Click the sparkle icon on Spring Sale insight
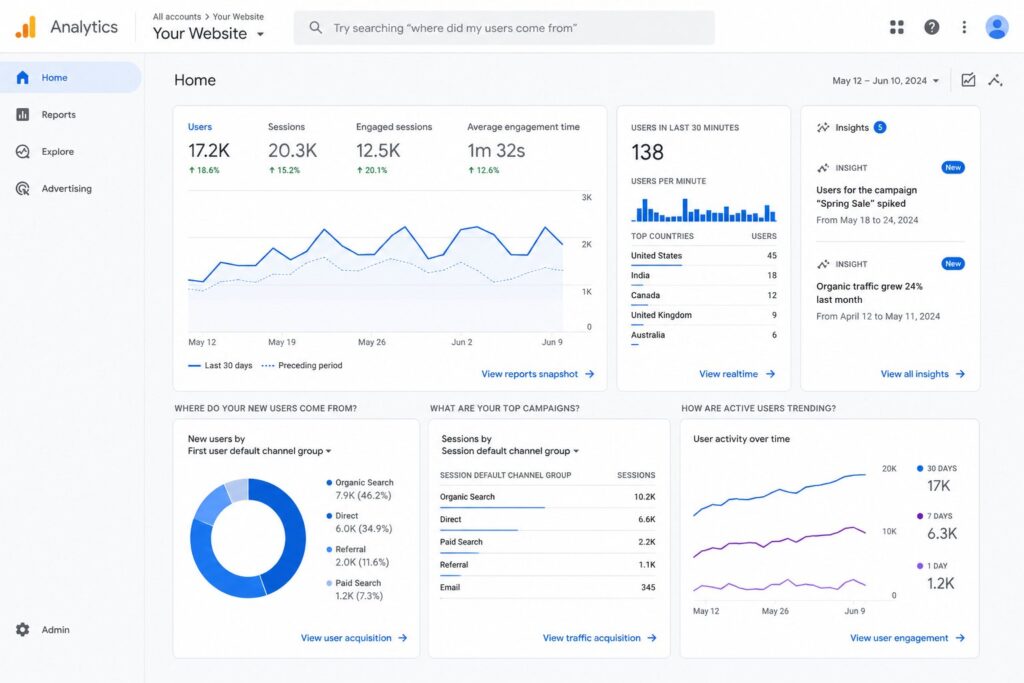 click(823, 168)
